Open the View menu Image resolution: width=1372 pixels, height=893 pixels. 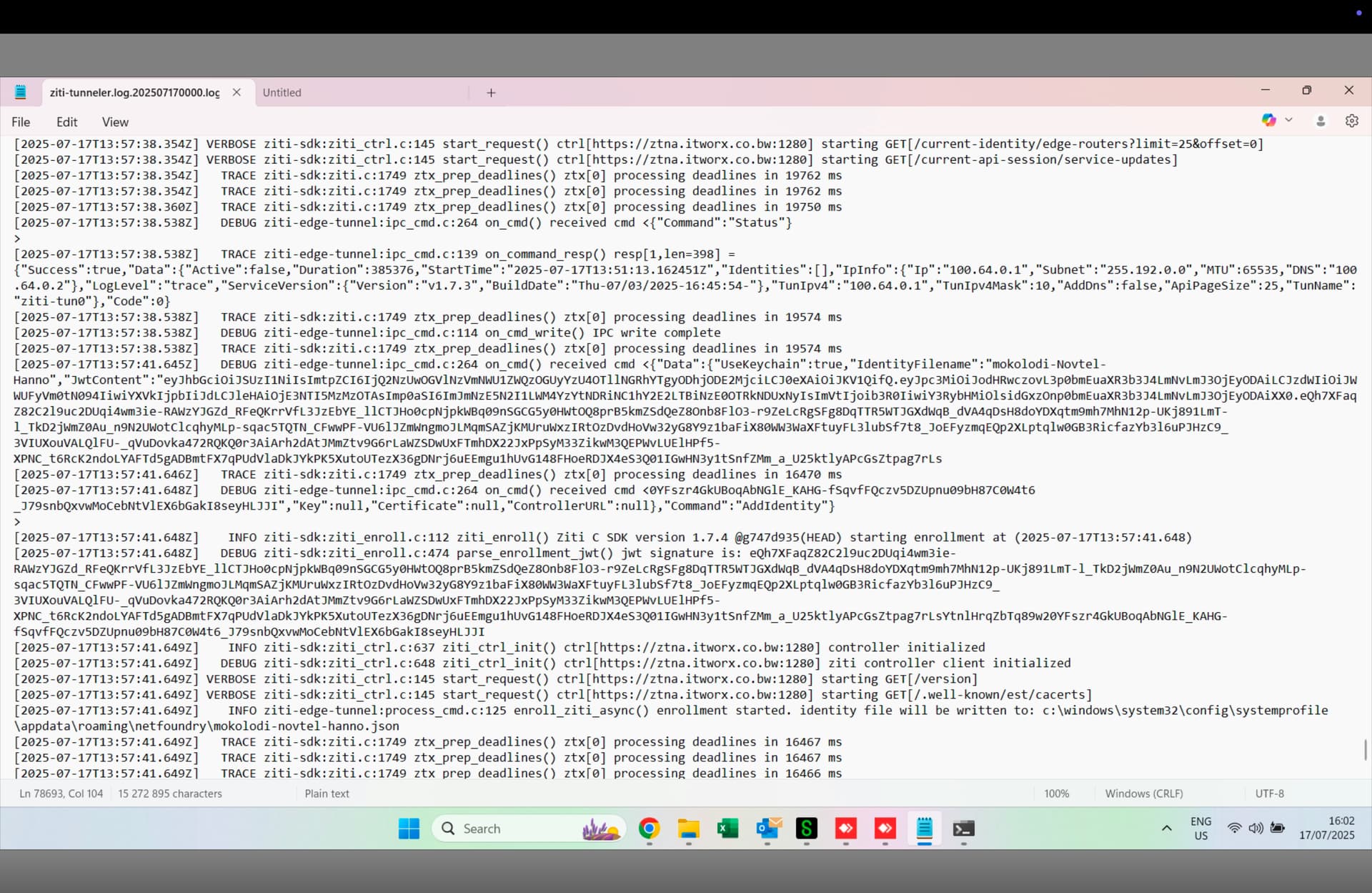point(115,122)
